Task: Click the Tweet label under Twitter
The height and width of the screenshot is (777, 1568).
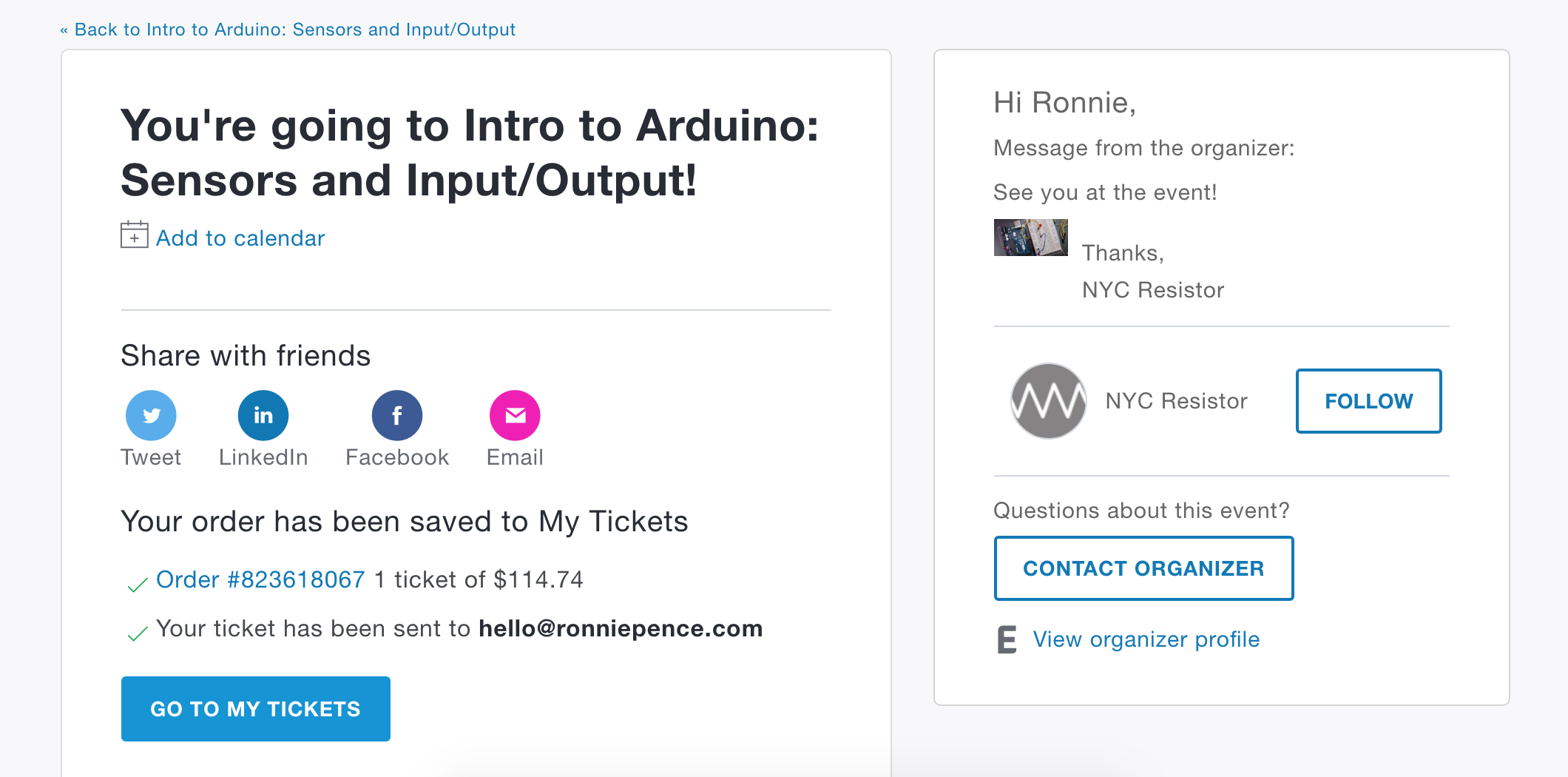Action: 151,457
